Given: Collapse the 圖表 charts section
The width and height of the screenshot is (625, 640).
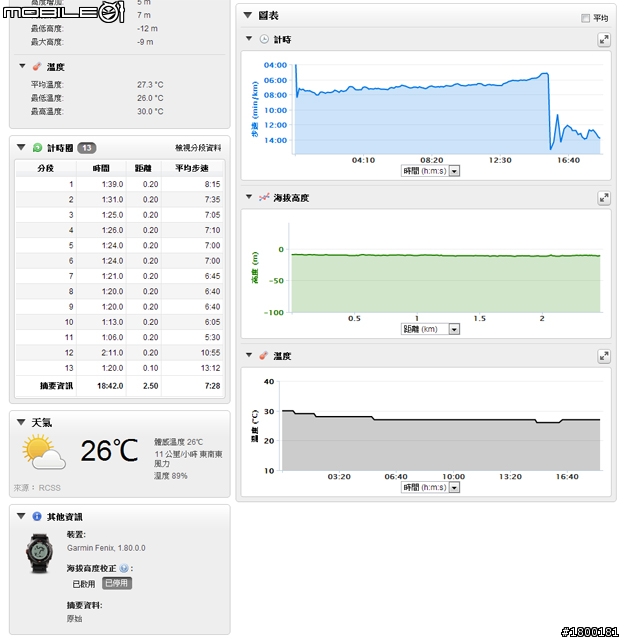Looking at the screenshot, I should click(247, 16).
